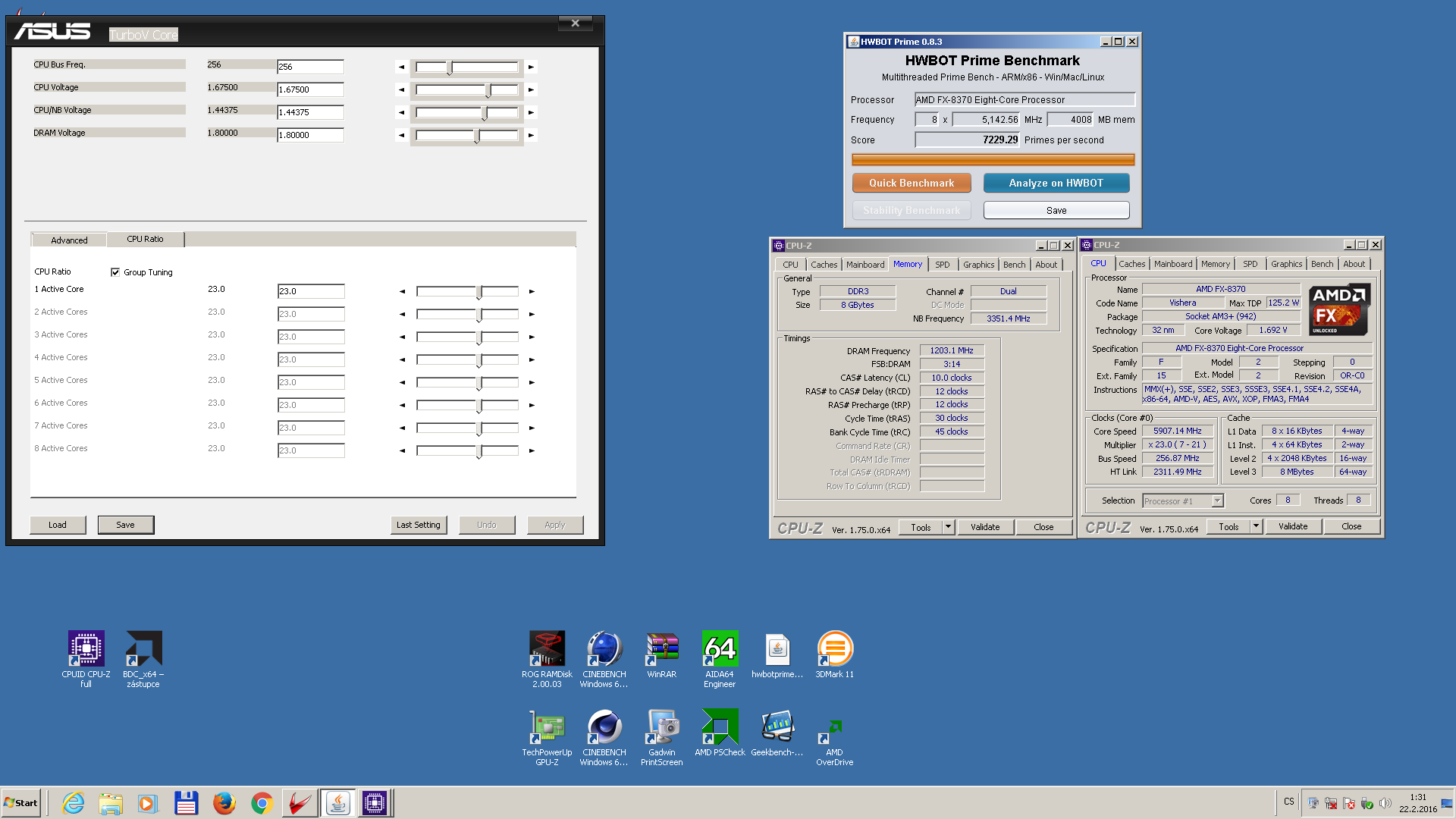This screenshot has height=819, width=1456.
Task: Launch AIDA64 Engineer shortcut
Action: [720, 658]
